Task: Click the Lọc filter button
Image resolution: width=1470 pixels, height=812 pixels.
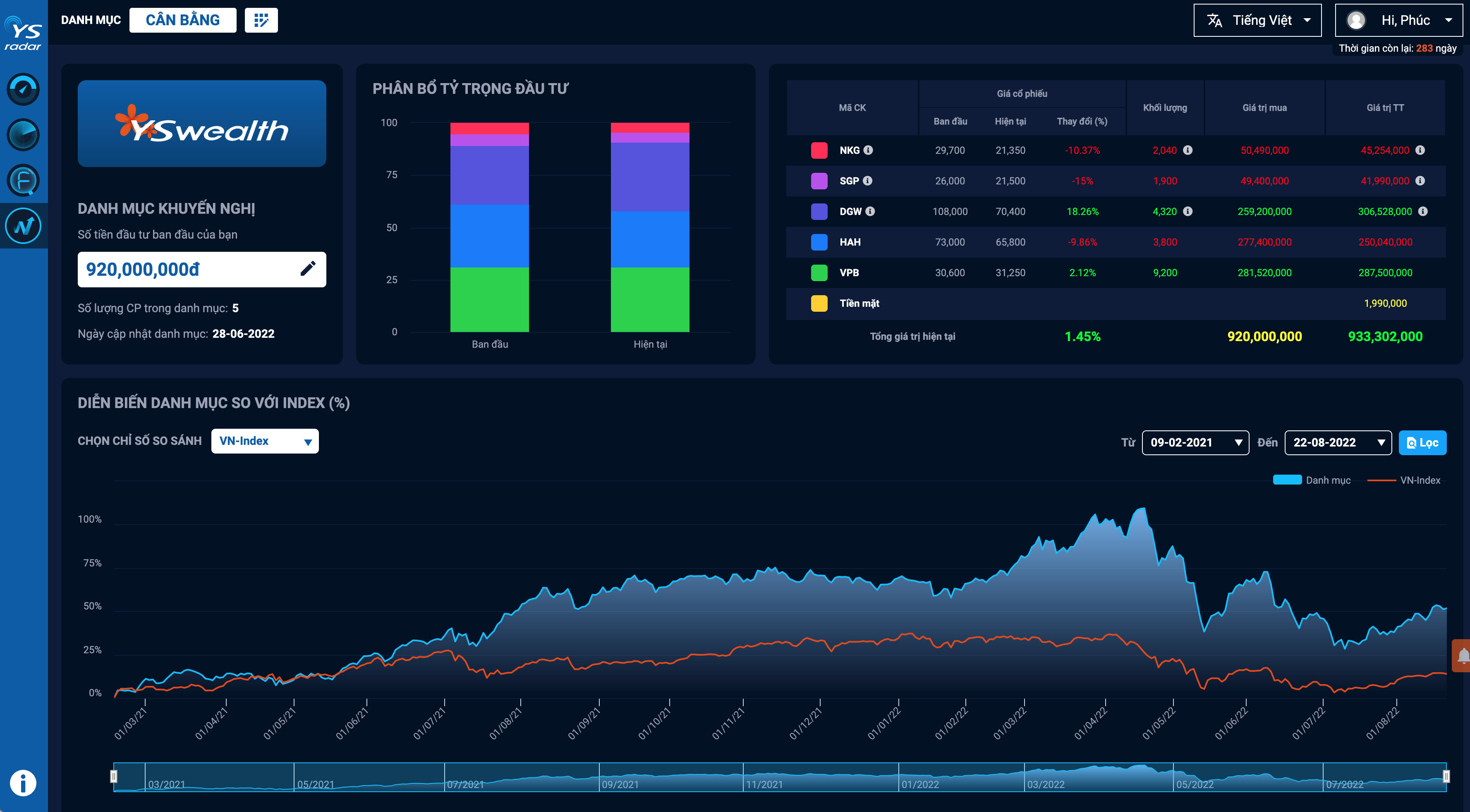Action: [x=1422, y=442]
